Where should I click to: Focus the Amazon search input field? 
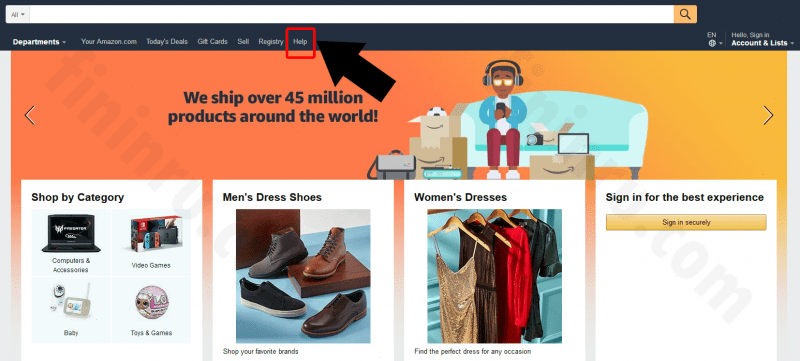click(352, 14)
